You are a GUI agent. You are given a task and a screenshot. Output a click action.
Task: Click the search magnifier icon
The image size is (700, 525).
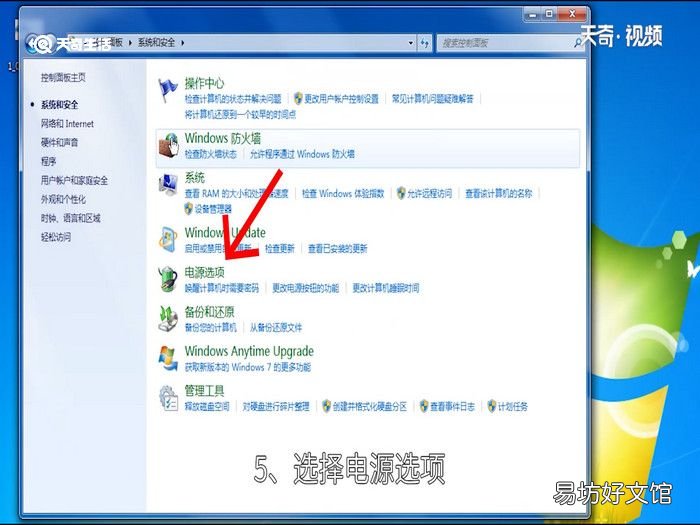[x=578, y=43]
